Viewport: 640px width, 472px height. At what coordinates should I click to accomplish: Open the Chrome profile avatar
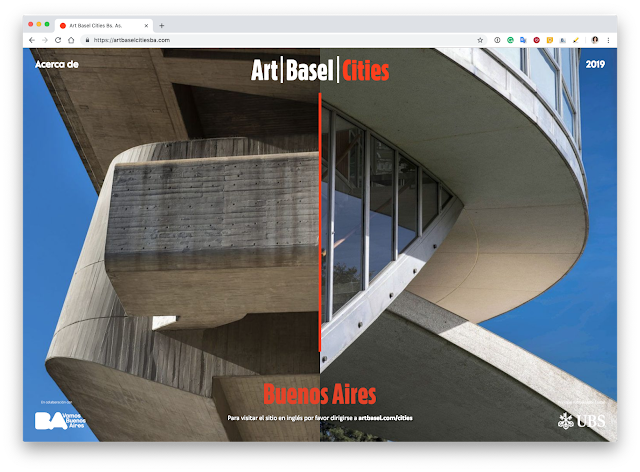point(595,40)
